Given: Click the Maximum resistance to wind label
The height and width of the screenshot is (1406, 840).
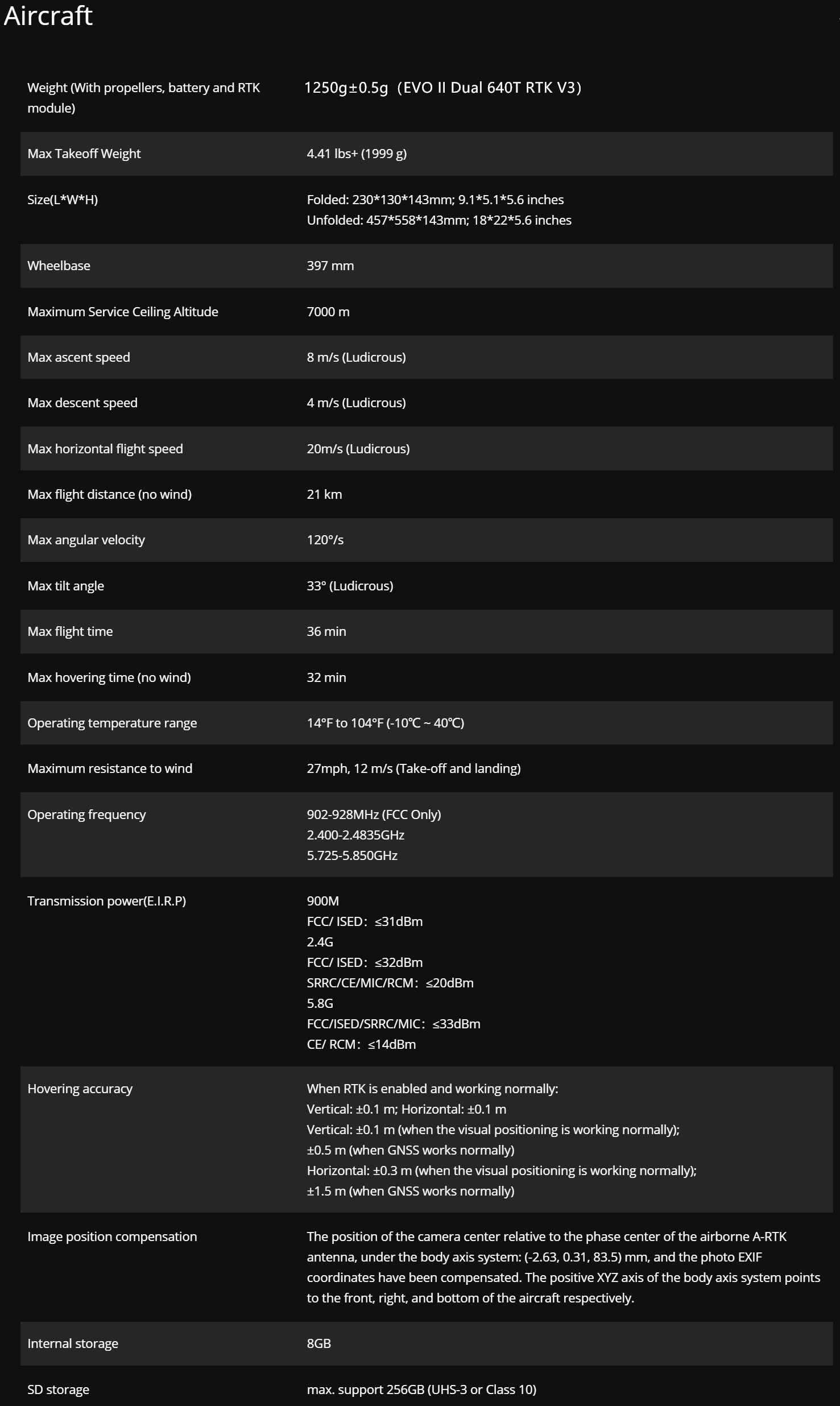Looking at the screenshot, I should tap(110, 768).
